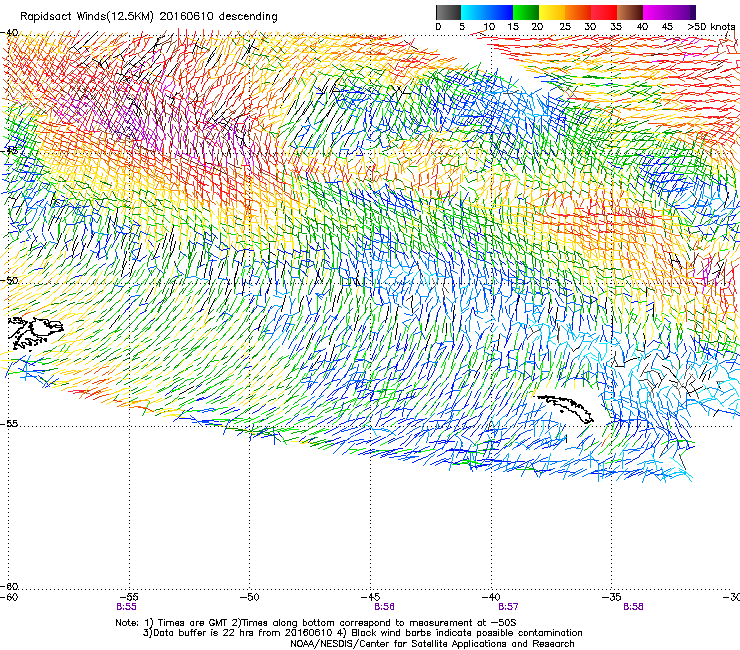Click the -40 longitude label on bottom axis

pyautogui.click(x=491, y=597)
